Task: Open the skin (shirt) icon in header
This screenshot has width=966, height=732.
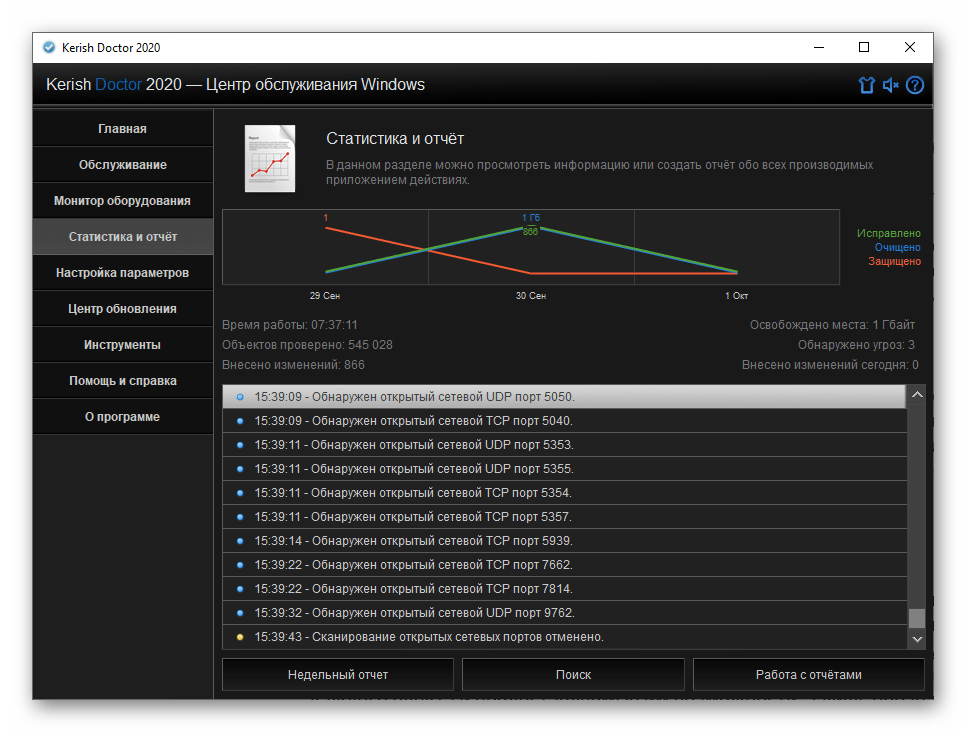Action: (x=866, y=85)
